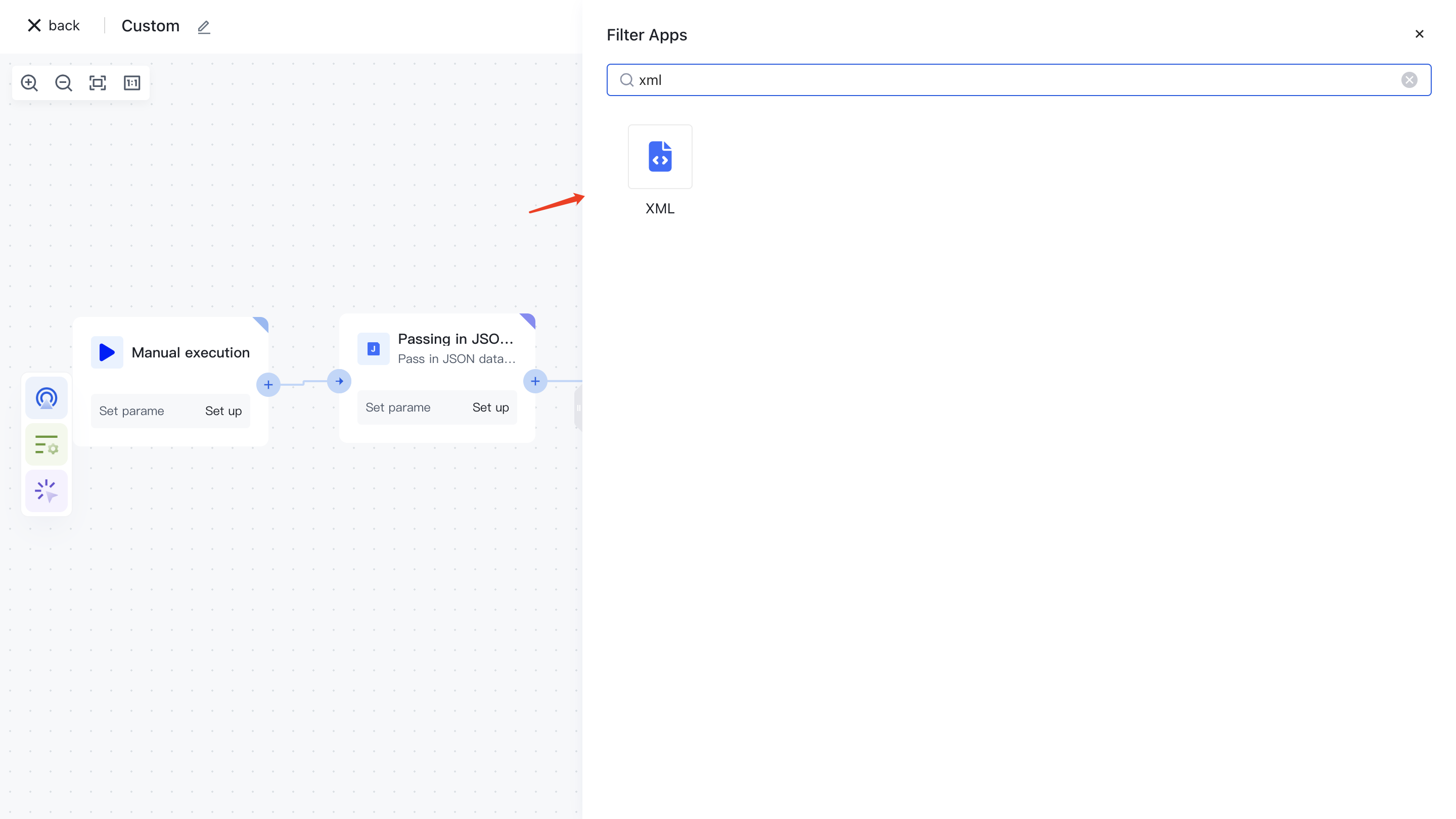The width and height of the screenshot is (1456, 819).
Task: Click the pencil icon beside Custom
Action: tap(203, 27)
